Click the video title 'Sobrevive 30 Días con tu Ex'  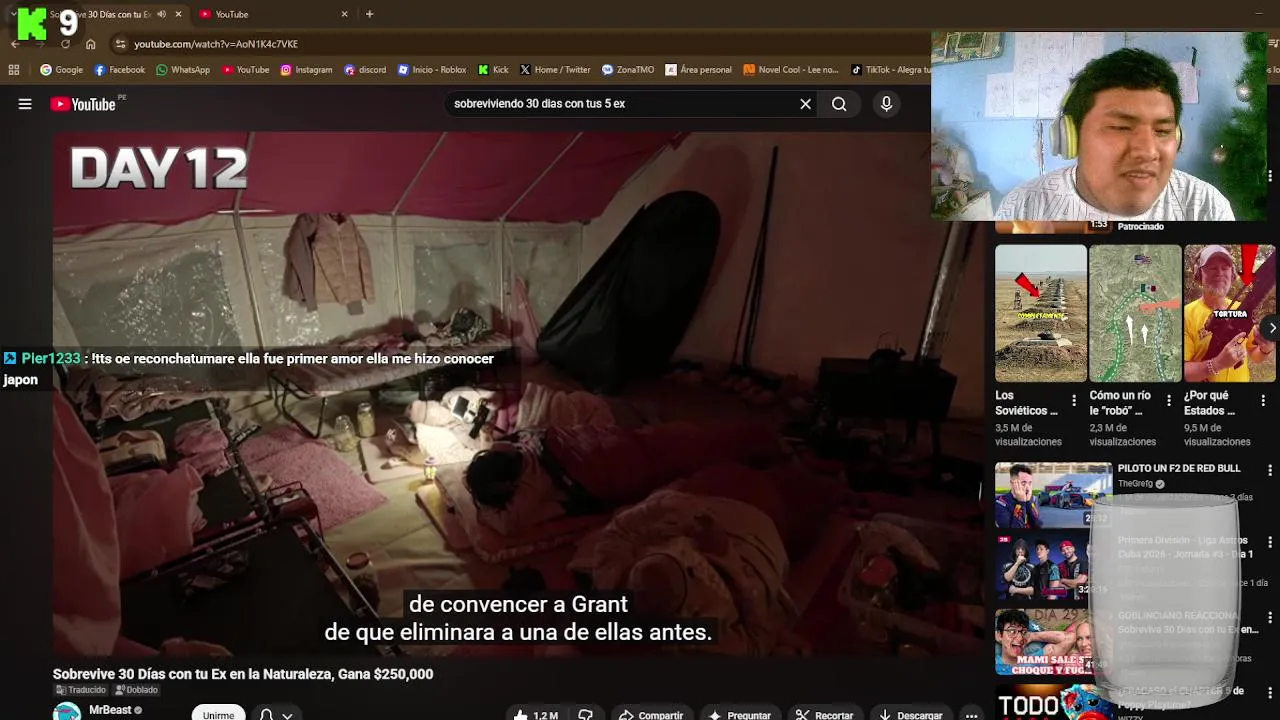(x=243, y=674)
